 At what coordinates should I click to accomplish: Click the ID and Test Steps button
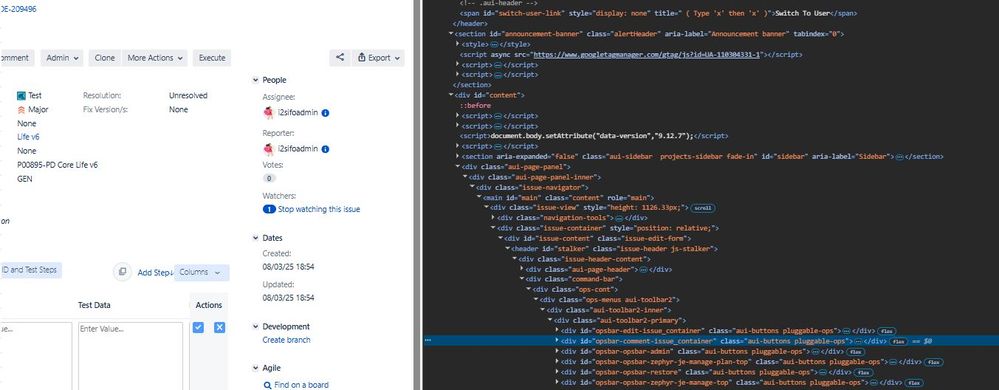[x=30, y=270]
